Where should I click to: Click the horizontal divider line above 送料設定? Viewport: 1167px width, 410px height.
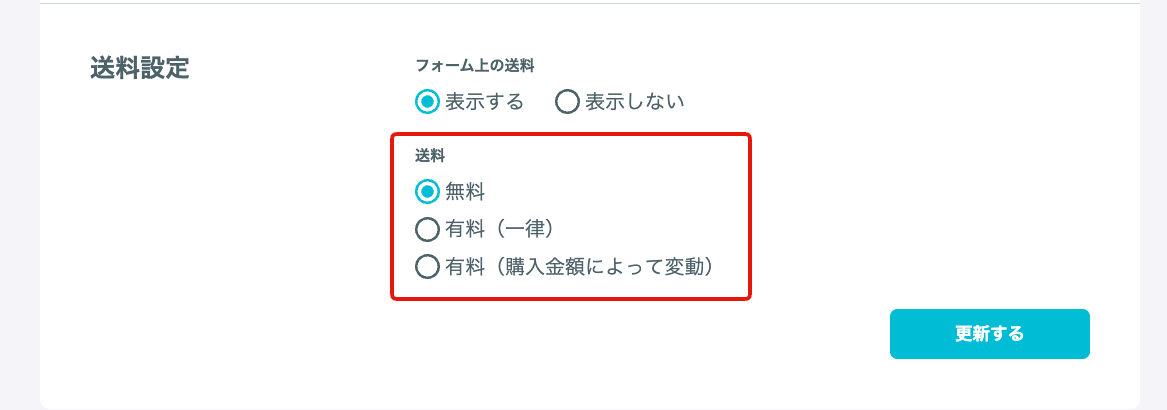589,4
